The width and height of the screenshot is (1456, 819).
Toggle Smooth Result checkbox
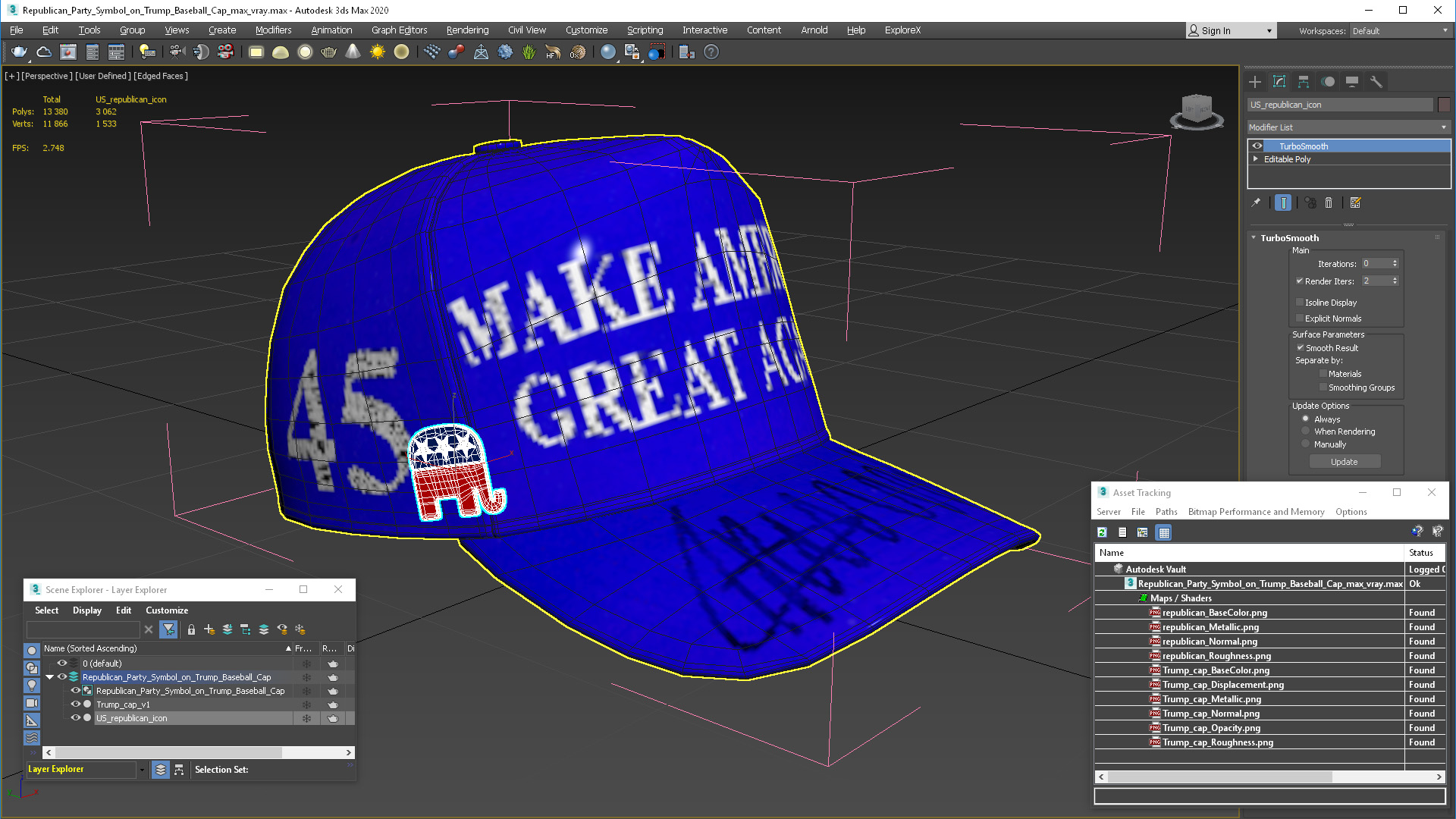pyautogui.click(x=1300, y=348)
